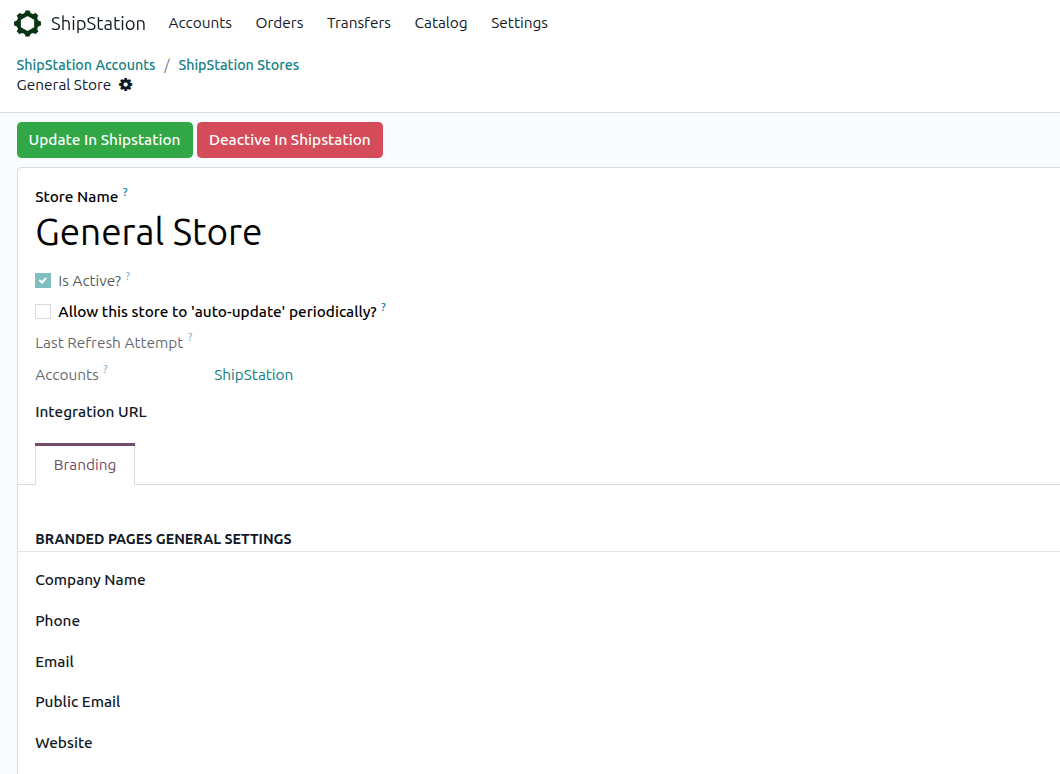Click the General Store name field
Image resolution: width=1060 pixels, height=774 pixels.
149,233
